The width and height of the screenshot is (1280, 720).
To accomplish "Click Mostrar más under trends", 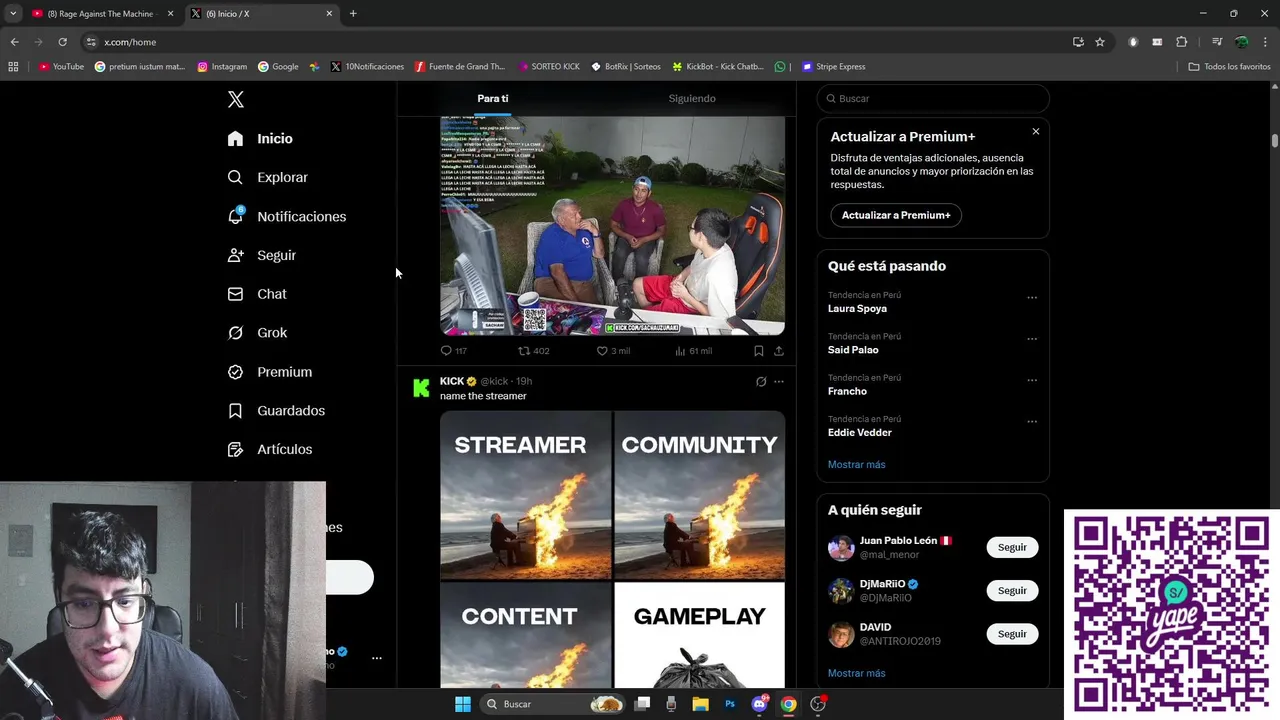I will (856, 464).
